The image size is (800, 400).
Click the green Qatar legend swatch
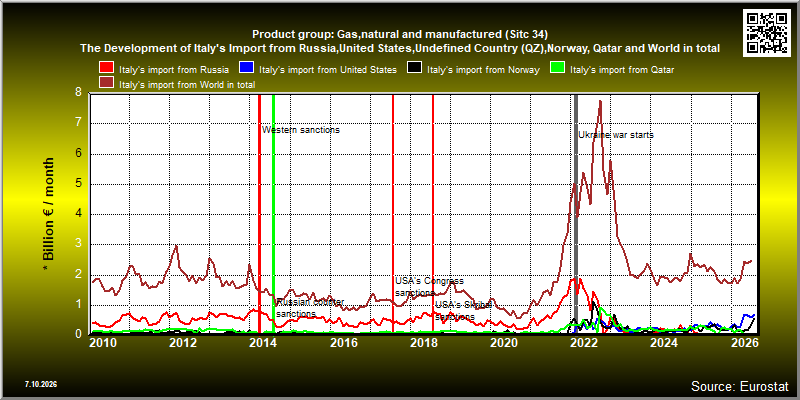pyautogui.click(x=558, y=69)
